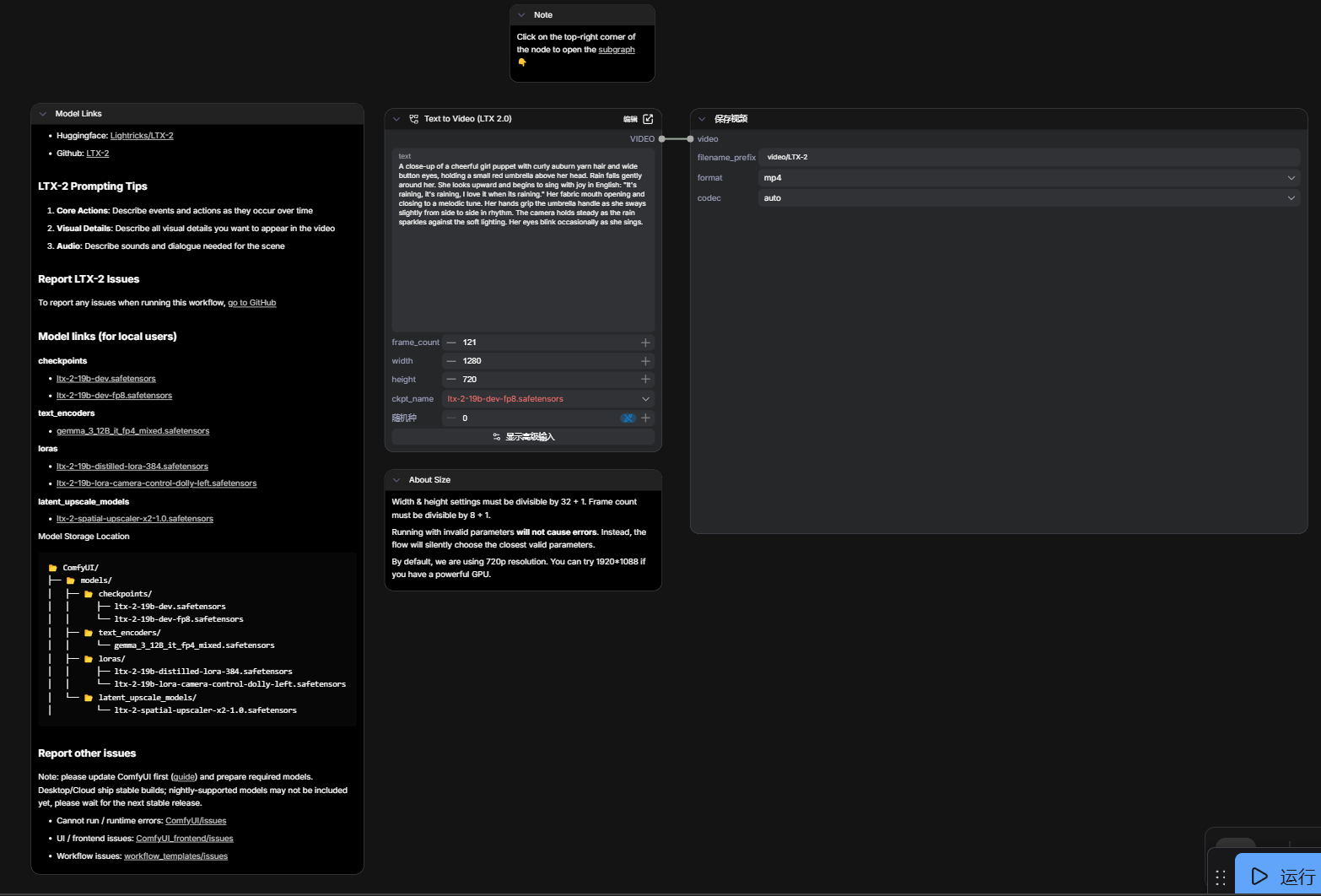Open the ComfyUI_frontend/issues link

pyautogui.click(x=185, y=839)
